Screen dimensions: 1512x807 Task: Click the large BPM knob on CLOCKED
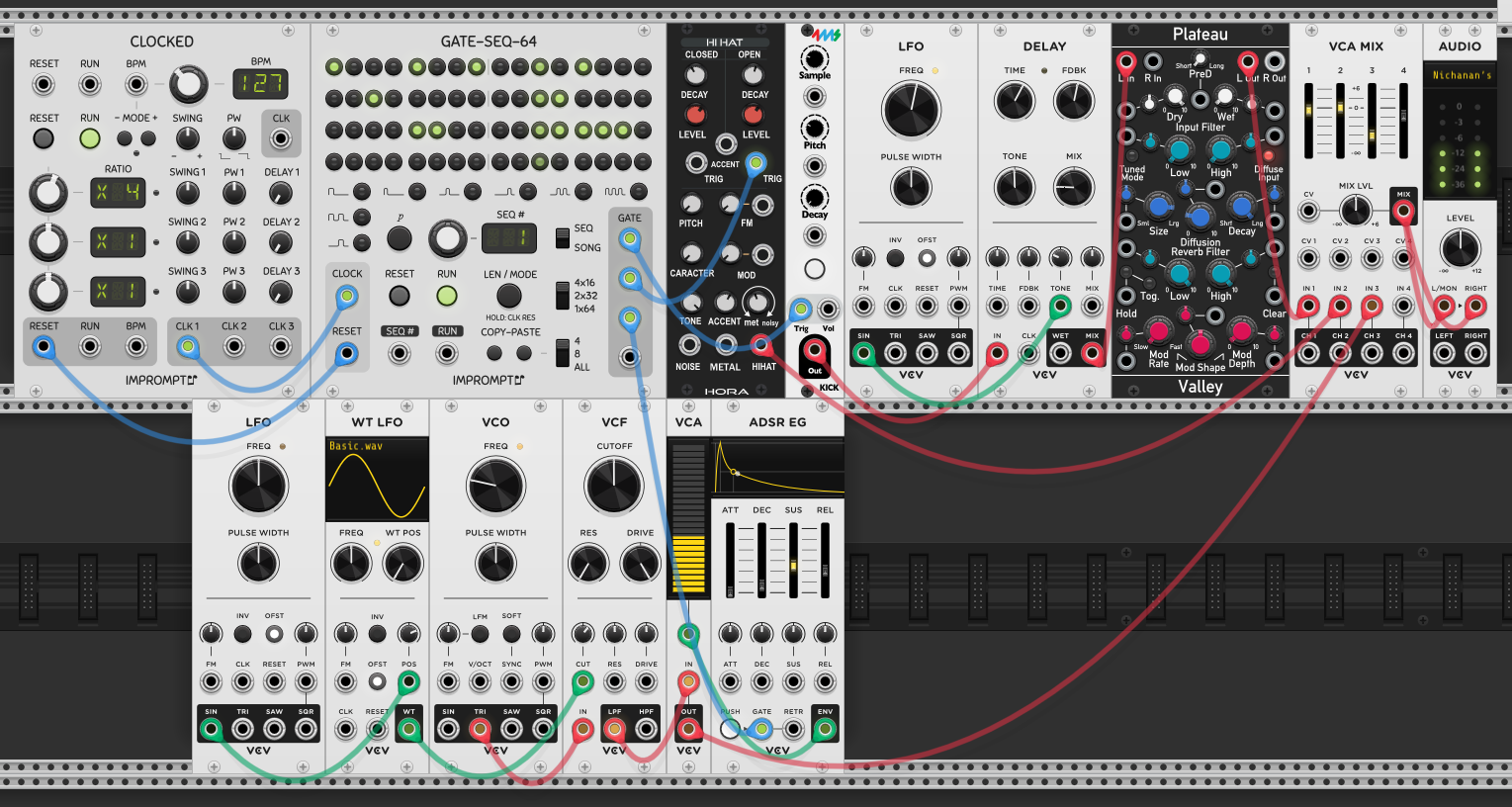(188, 85)
